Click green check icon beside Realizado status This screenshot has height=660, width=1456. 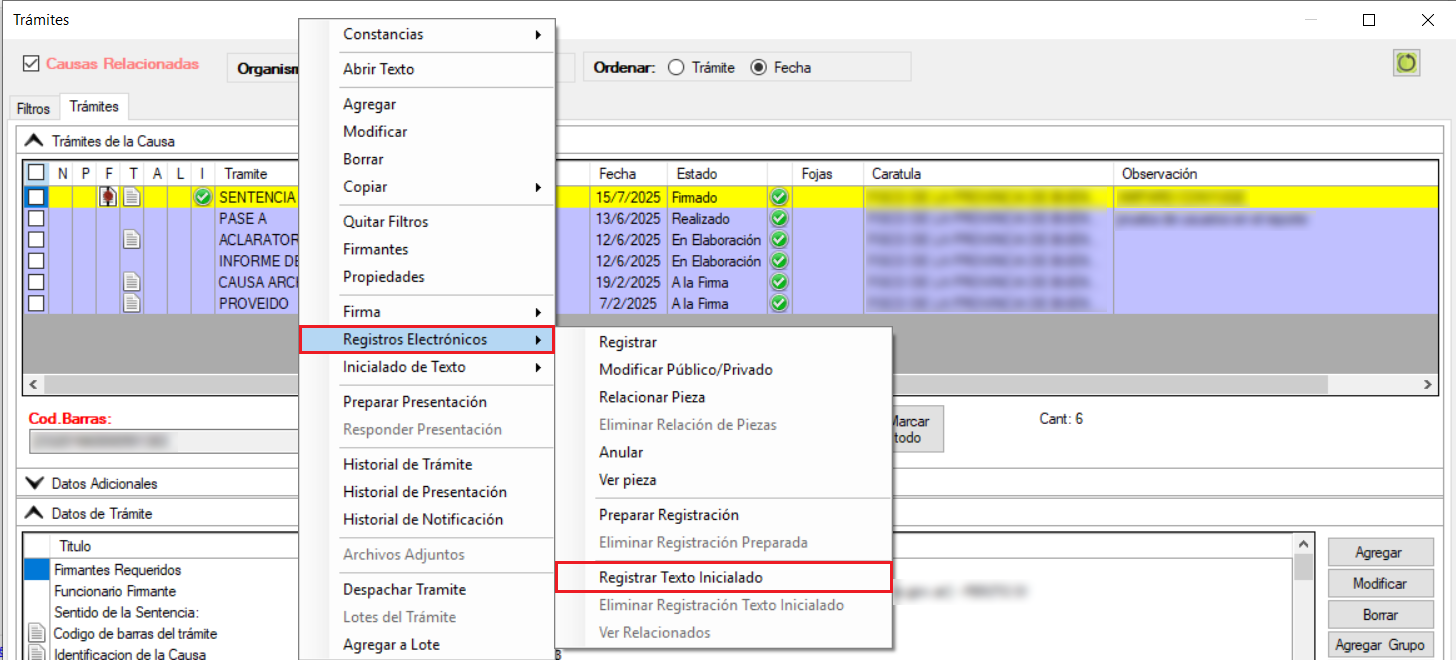780,218
